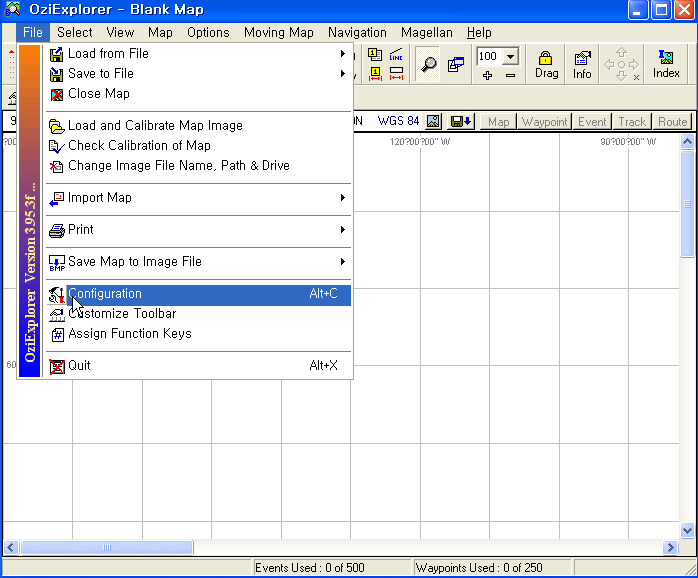This screenshot has height=578, width=698.
Task: Click the Close Map red X icon
Action: pos(57,94)
